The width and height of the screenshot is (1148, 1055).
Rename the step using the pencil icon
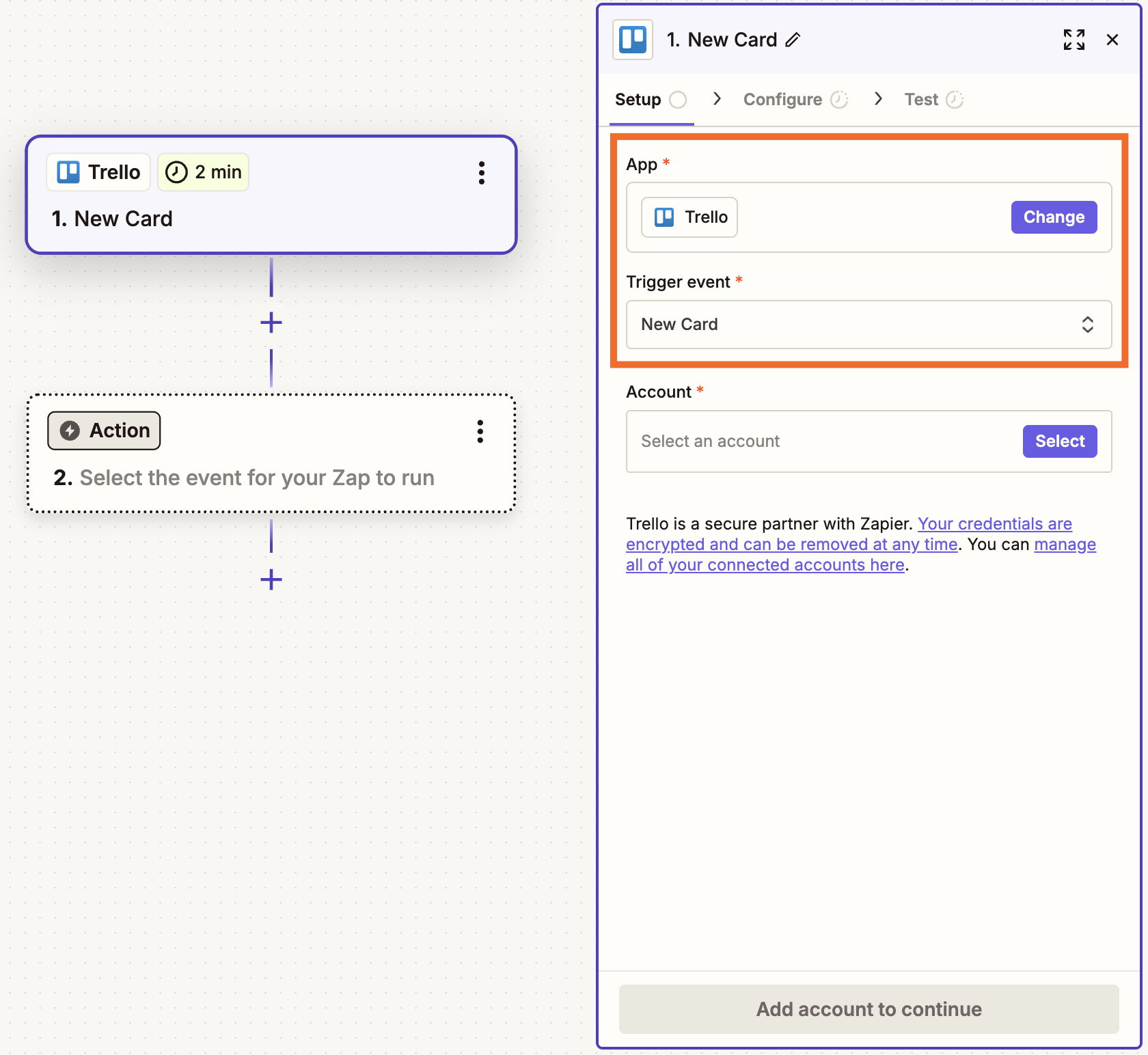tap(793, 40)
